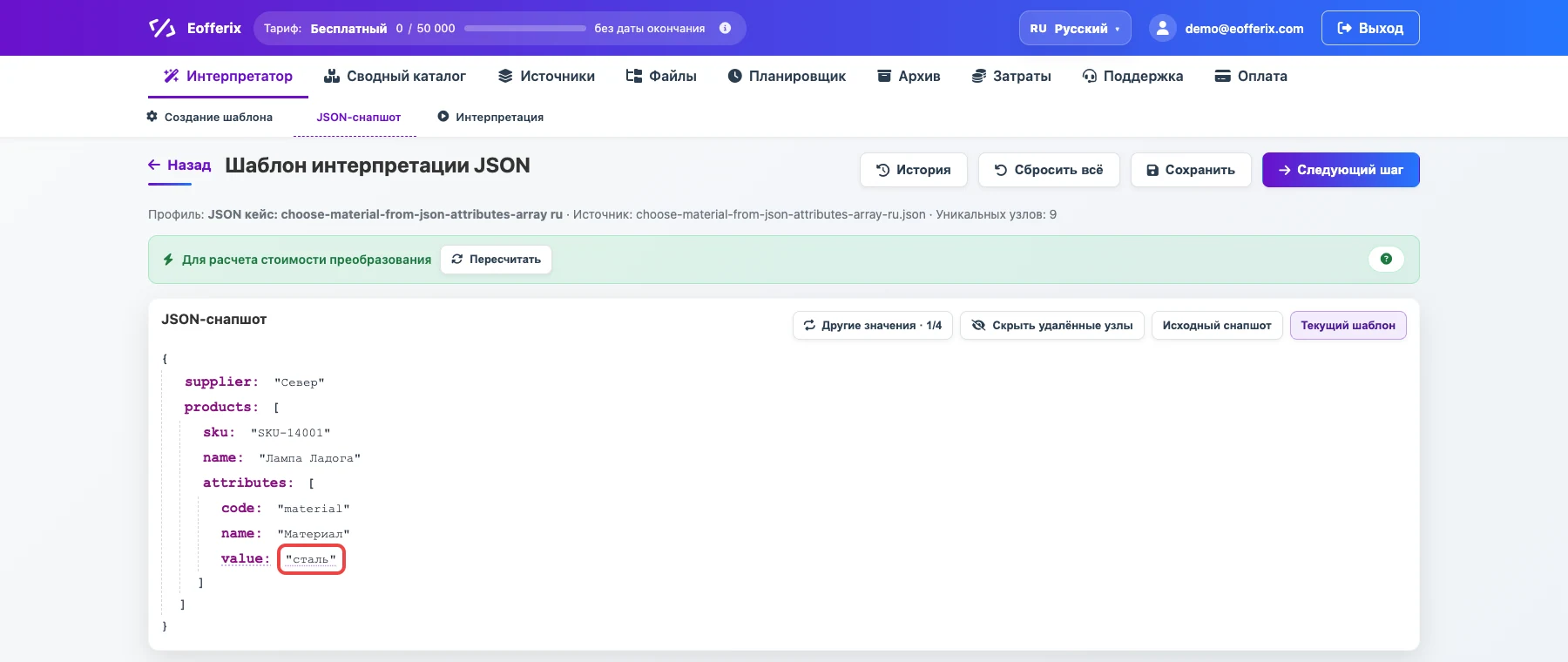The width and height of the screenshot is (1568, 662).
Task: Cycle Другие значения 1/4 button
Action: pos(873,325)
